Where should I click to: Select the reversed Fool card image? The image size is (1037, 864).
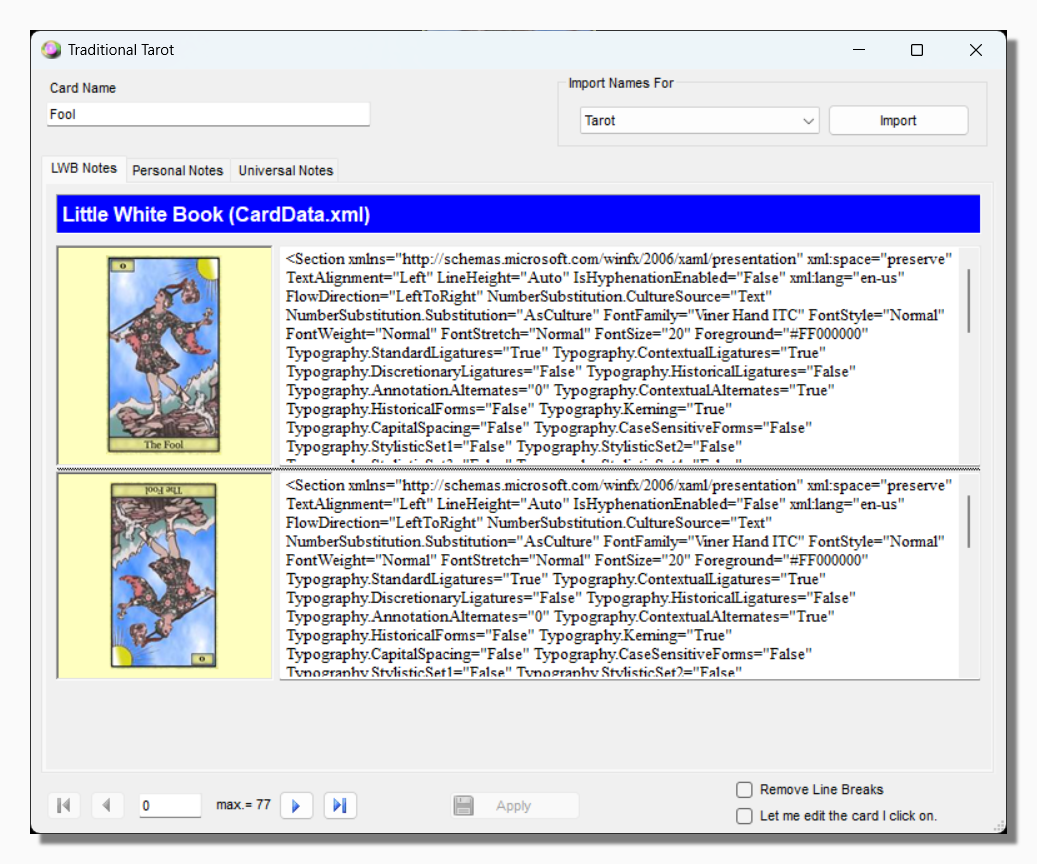click(164, 575)
